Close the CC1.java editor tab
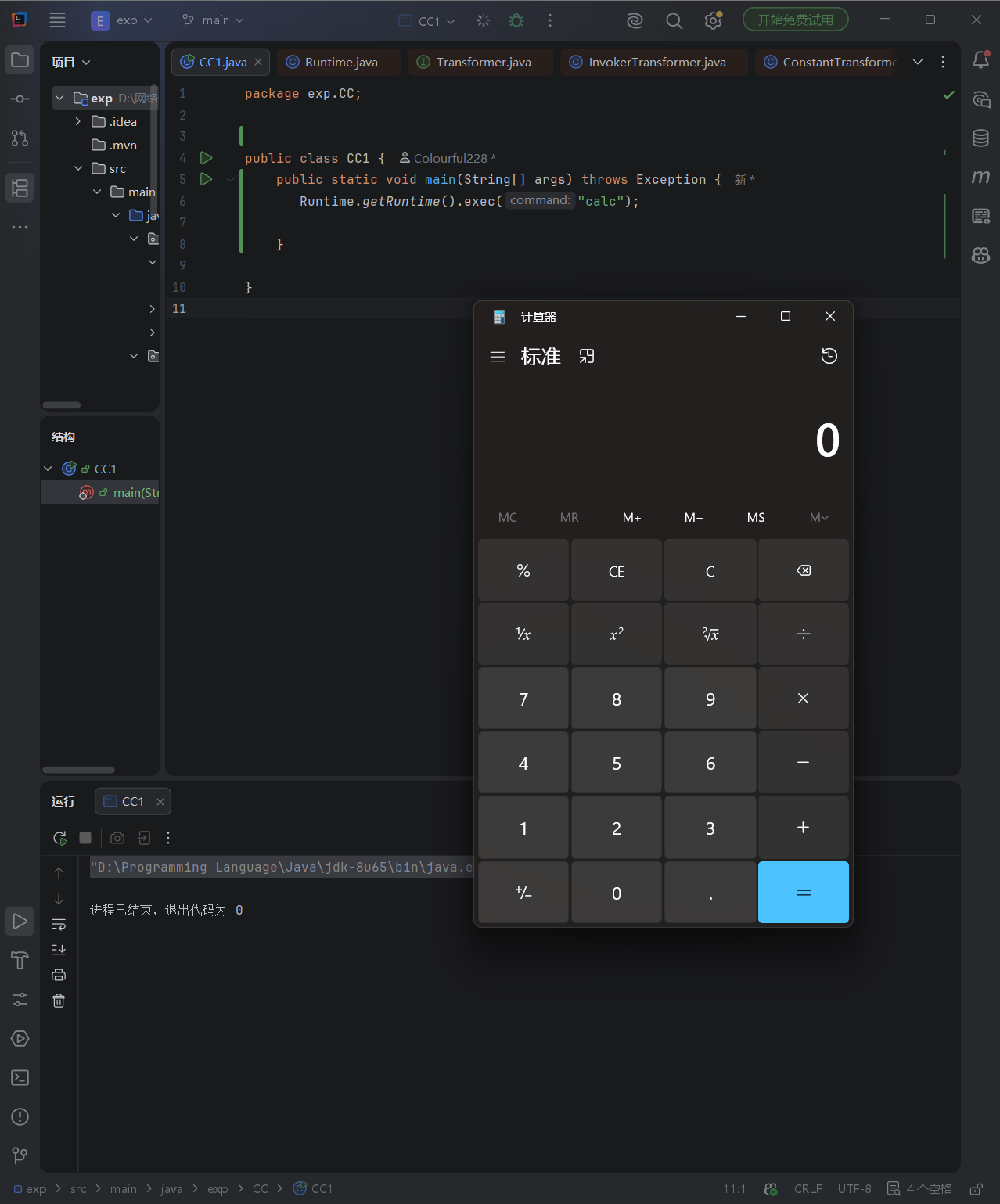1000x1204 pixels. tap(258, 62)
